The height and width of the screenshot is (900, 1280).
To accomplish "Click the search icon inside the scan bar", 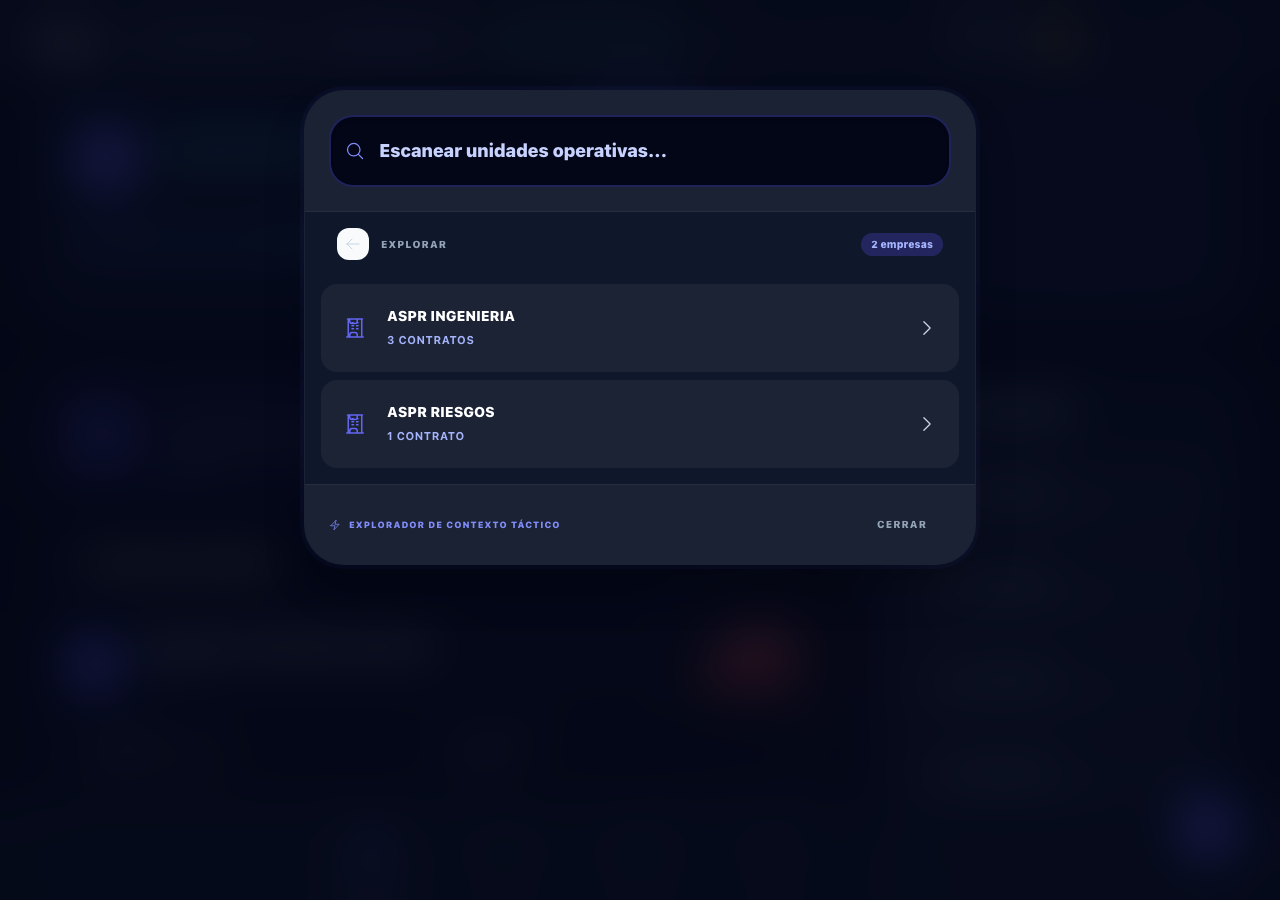I will 355,151.
